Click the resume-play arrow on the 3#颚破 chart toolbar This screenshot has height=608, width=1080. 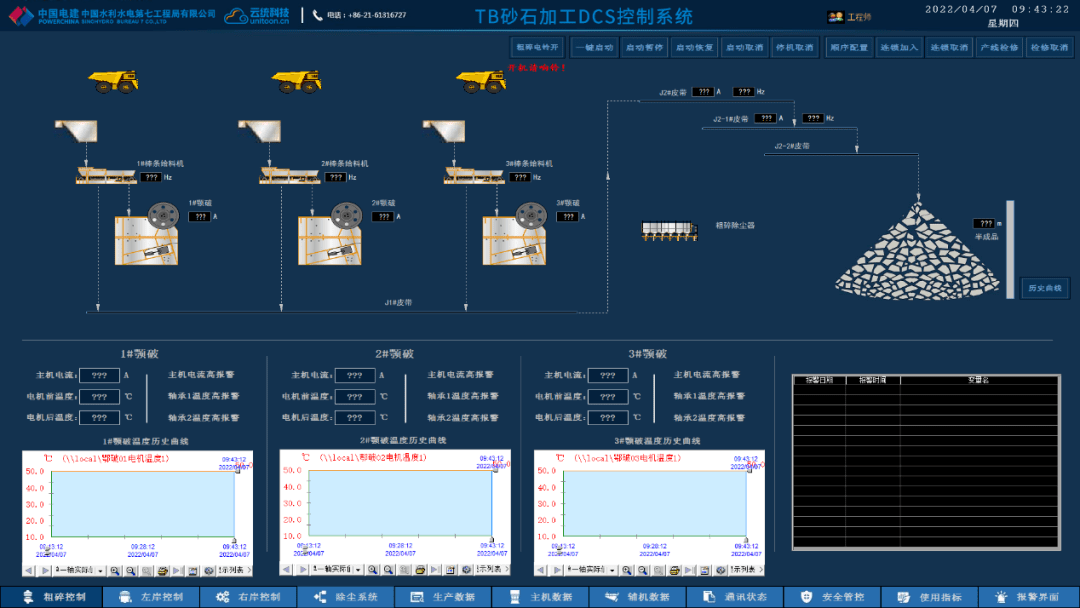[689, 571]
